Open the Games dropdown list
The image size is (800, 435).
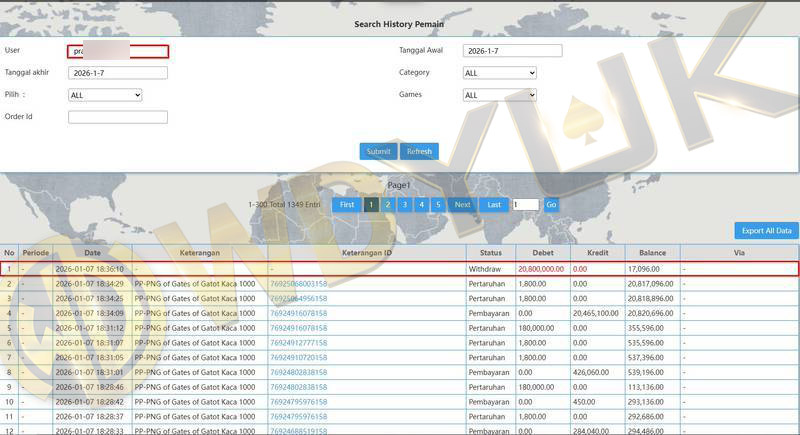click(500, 95)
